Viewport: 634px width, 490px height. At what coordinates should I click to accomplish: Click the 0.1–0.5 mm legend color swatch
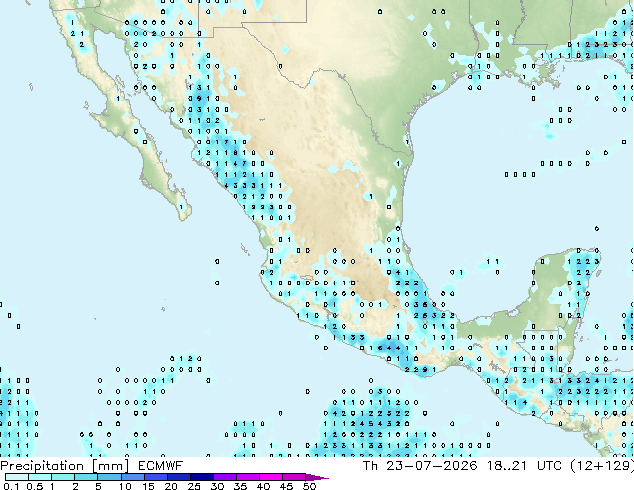(17, 477)
